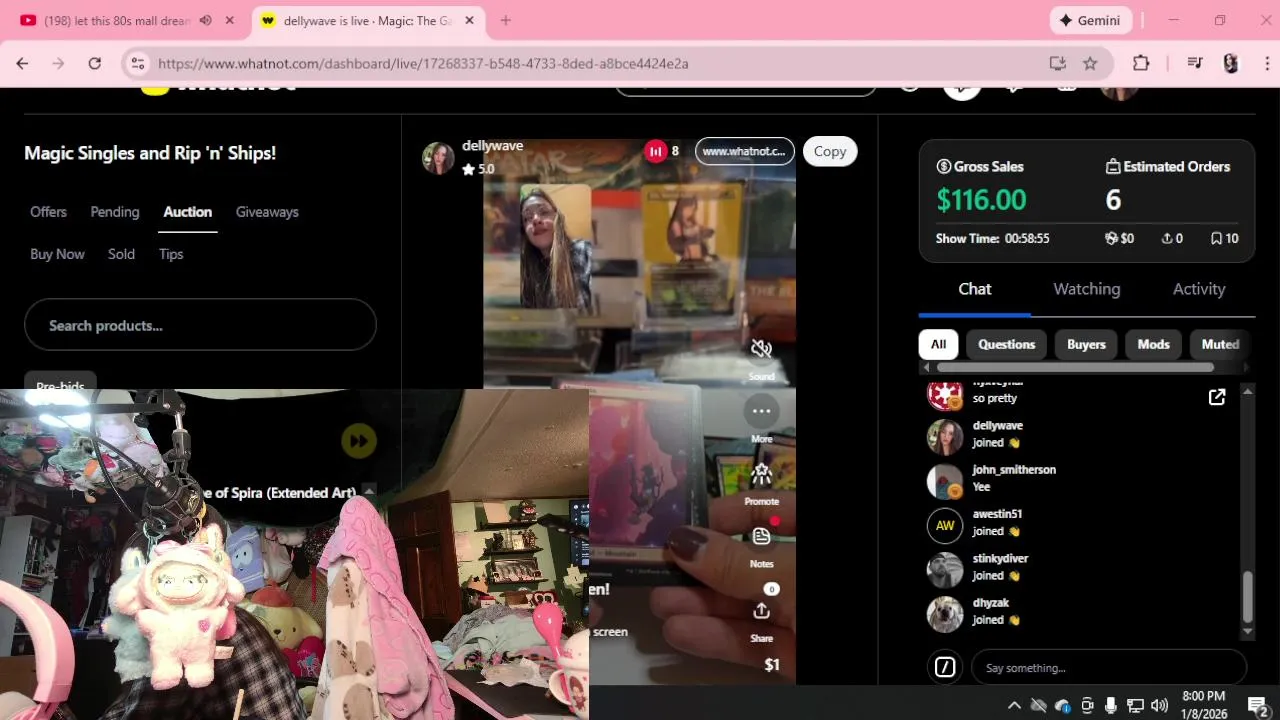Expand the Spira Extended Art item
Screen dimensions: 1280x720
(x=369, y=490)
